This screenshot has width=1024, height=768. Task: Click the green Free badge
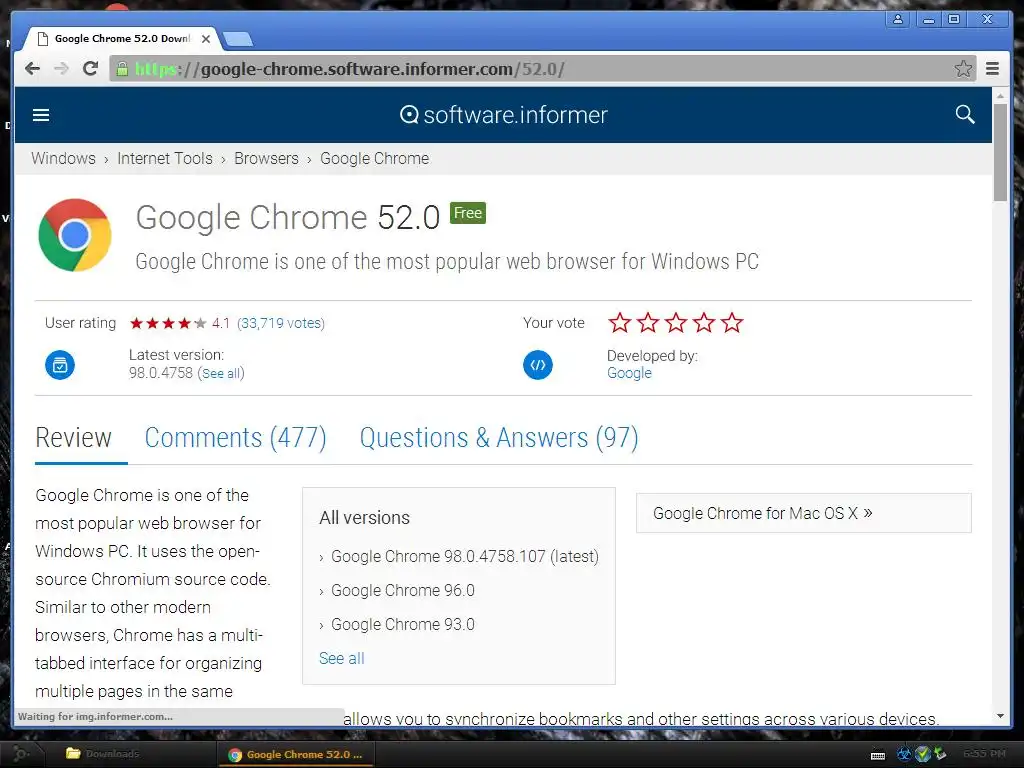[x=468, y=213]
